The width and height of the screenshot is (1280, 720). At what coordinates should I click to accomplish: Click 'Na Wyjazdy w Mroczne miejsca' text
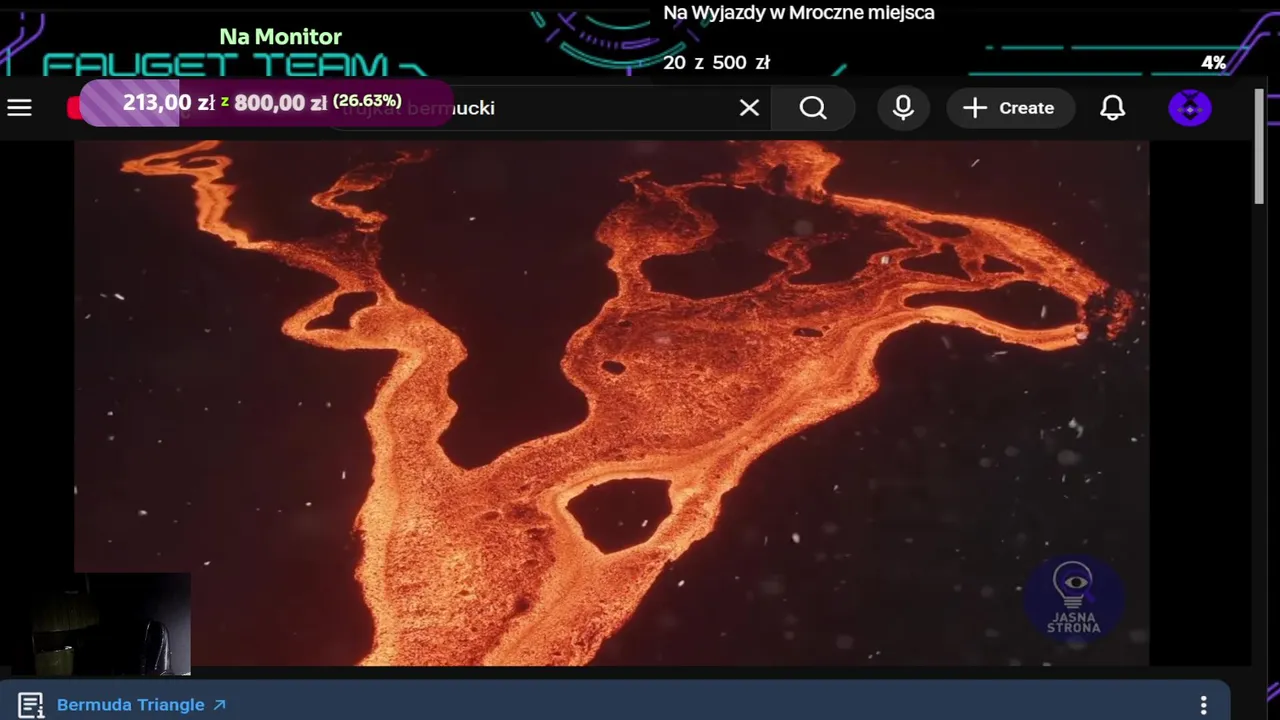799,13
